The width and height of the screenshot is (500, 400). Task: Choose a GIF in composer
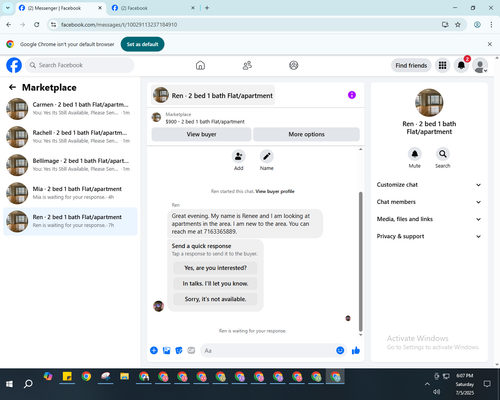click(x=191, y=350)
